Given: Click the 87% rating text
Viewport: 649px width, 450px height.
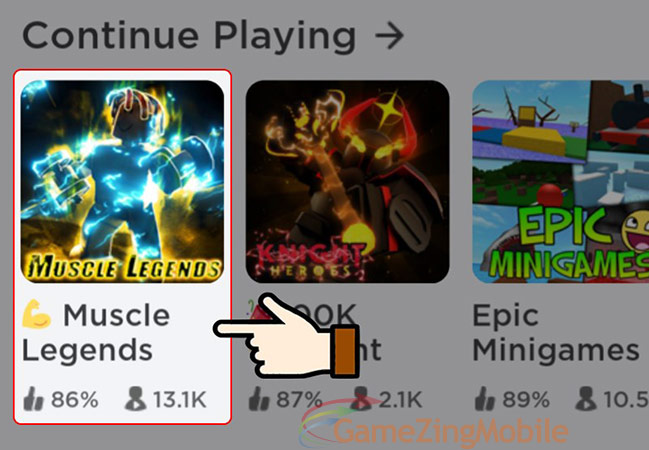Looking at the screenshot, I should pos(299,400).
